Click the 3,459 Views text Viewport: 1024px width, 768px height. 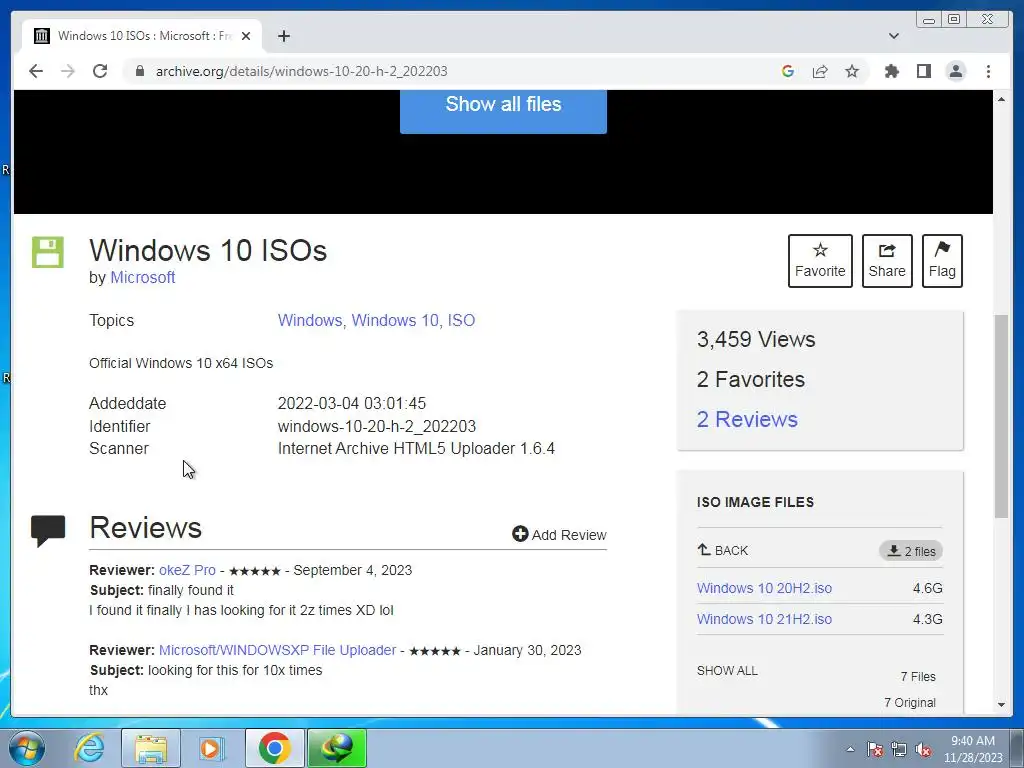tap(756, 340)
